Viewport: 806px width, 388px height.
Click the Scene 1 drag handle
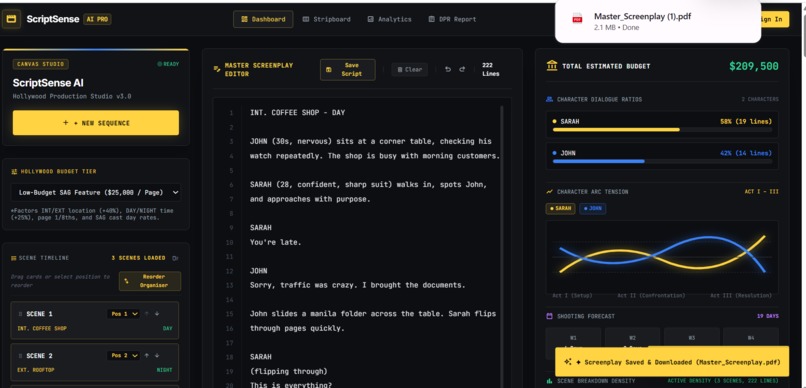click(21, 313)
